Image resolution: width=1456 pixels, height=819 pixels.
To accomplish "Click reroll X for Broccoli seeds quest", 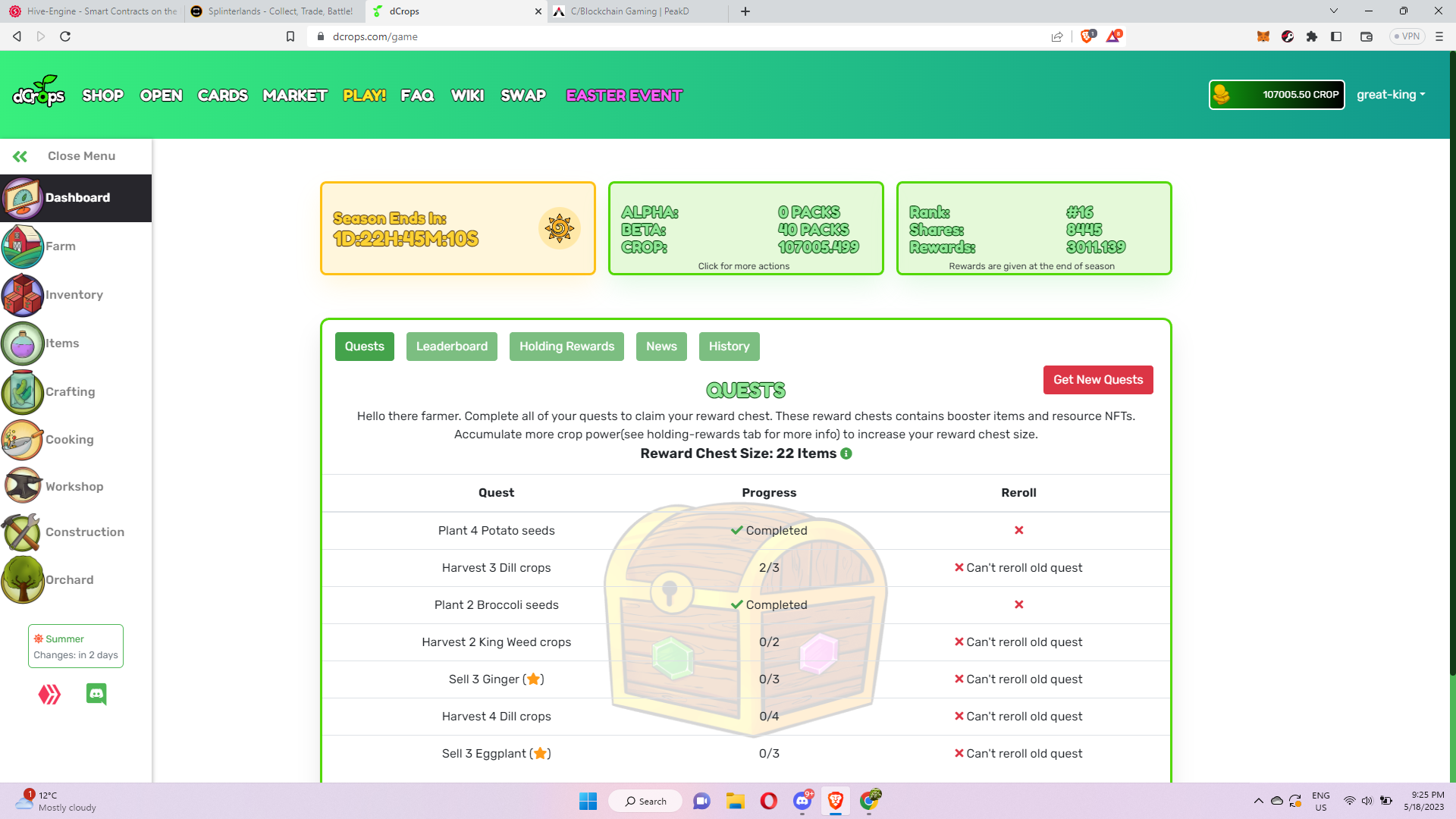I will coord(1018,604).
